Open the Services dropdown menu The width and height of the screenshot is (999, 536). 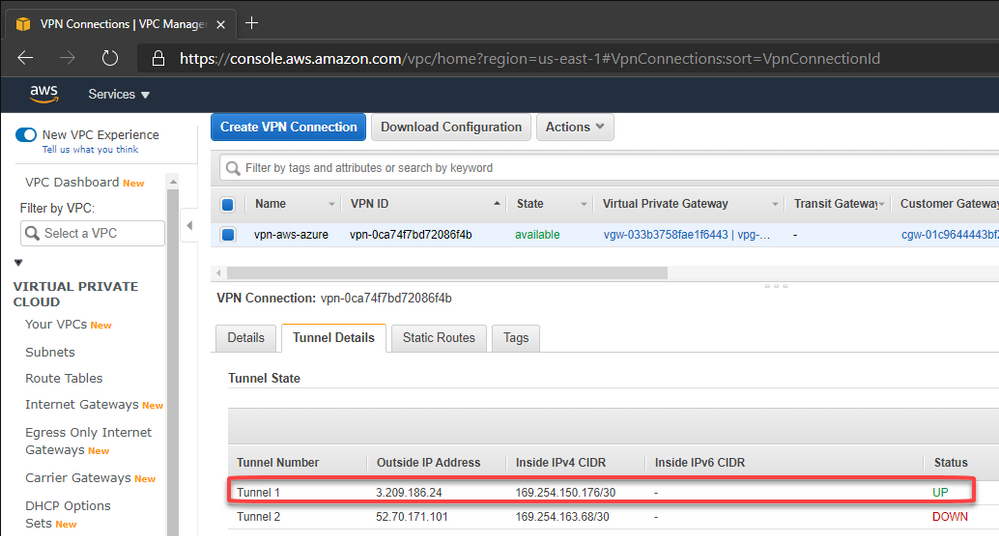pos(119,94)
